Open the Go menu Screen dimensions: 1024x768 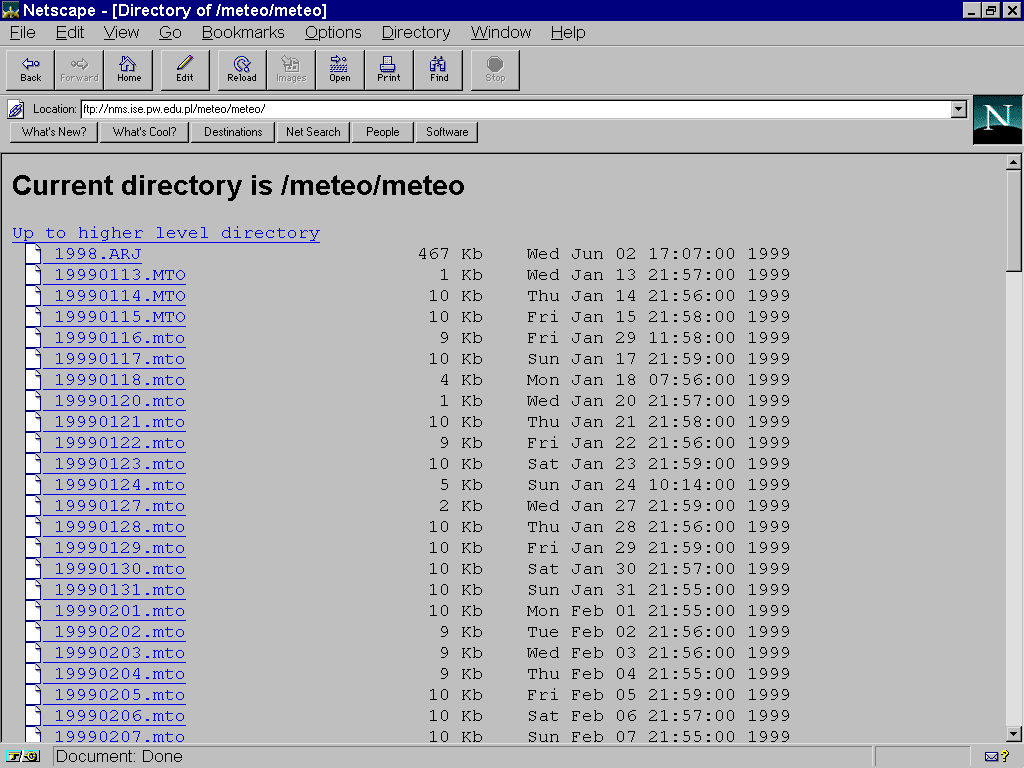pyautogui.click(x=170, y=33)
